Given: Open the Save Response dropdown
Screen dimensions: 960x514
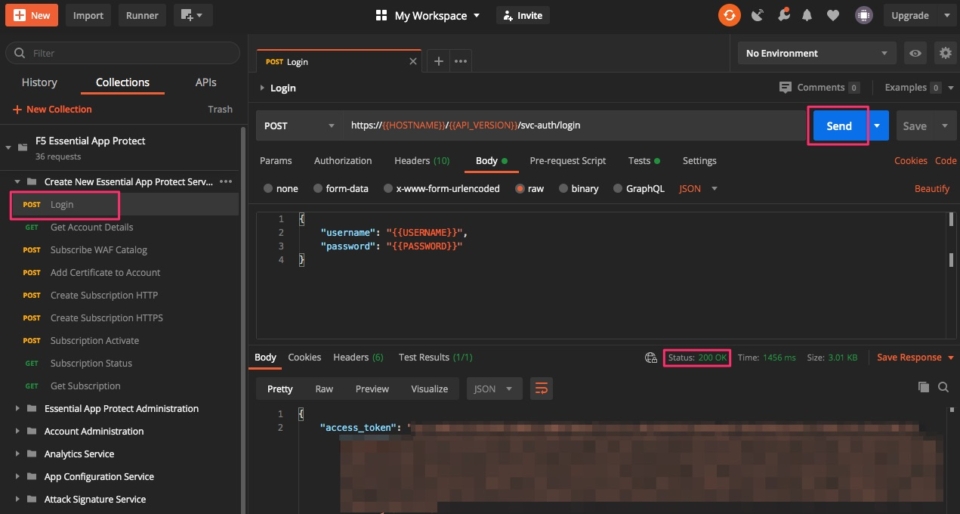Looking at the screenshot, I should point(915,357).
